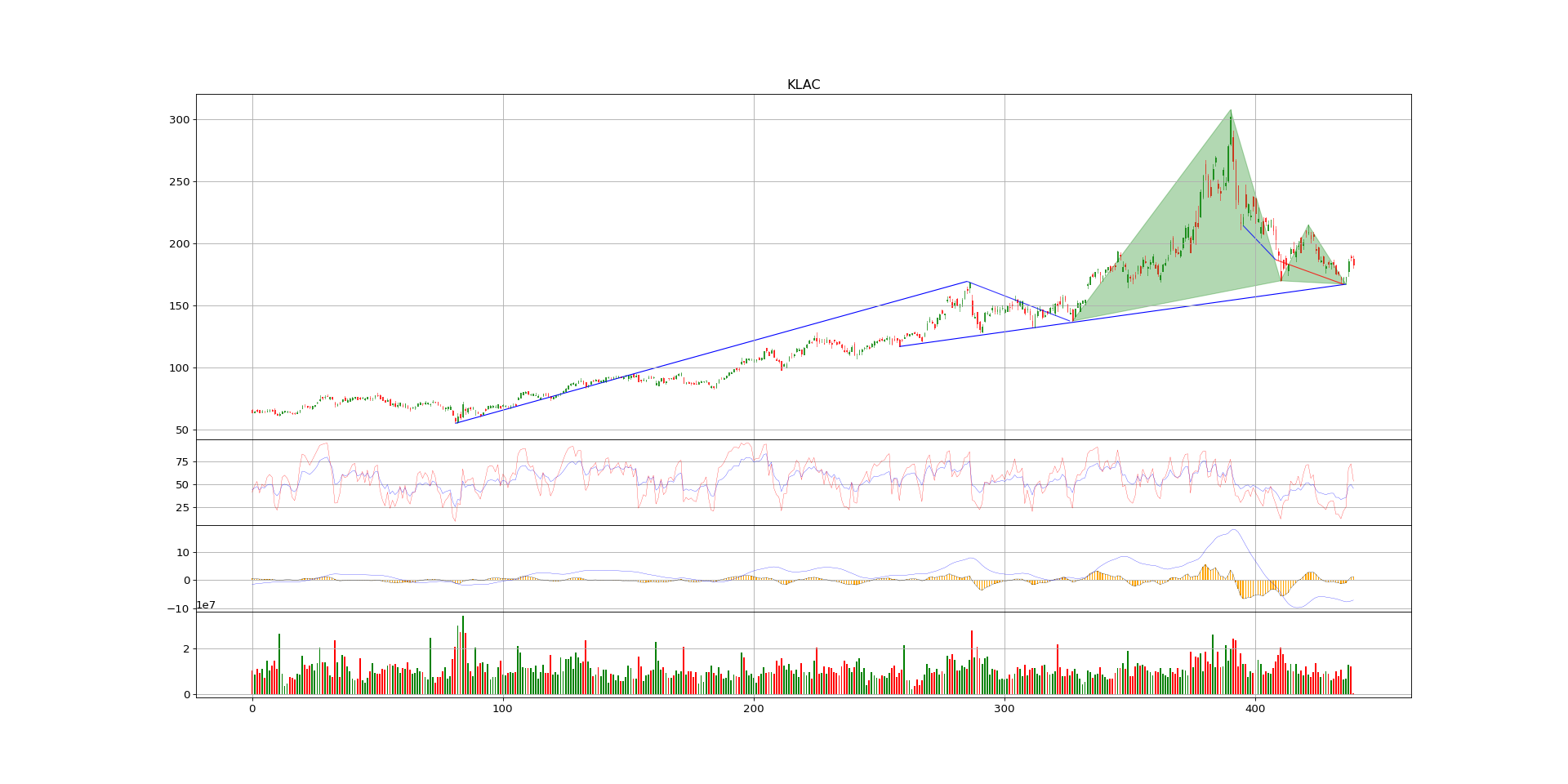This screenshot has width=1568, height=784.
Task: Click the short red trendline near chart end
Action: point(1312,272)
